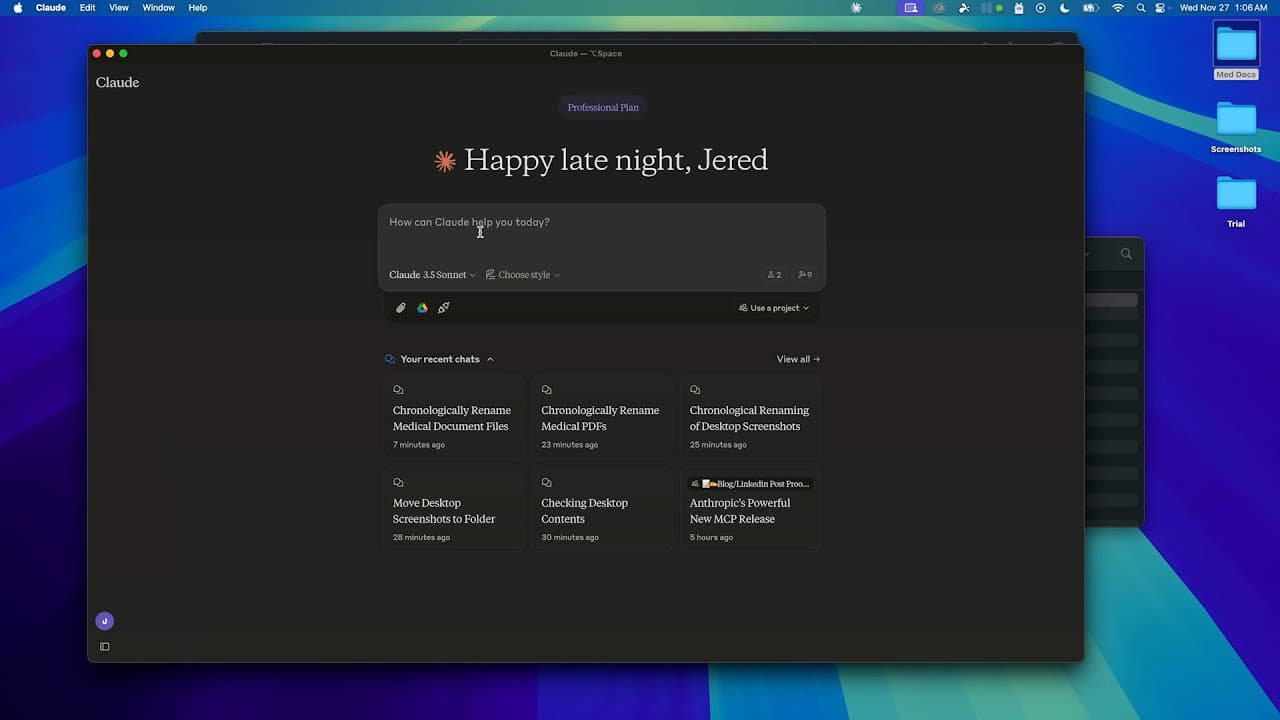Open the Apple menu icon
This screenshot has width=1280, height=720.
click(18, 8)
